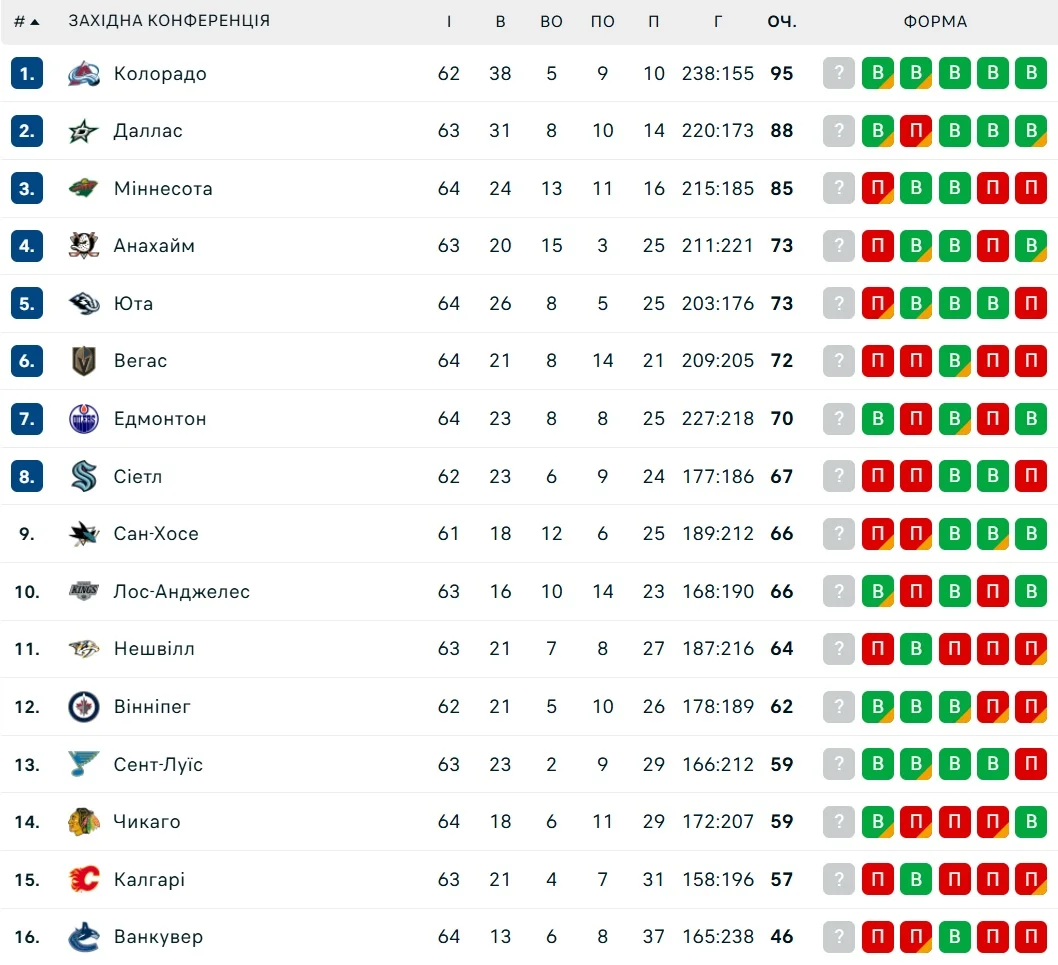Open the Сан-Хосе team link

pyautogui.click(x=156, y=534)
